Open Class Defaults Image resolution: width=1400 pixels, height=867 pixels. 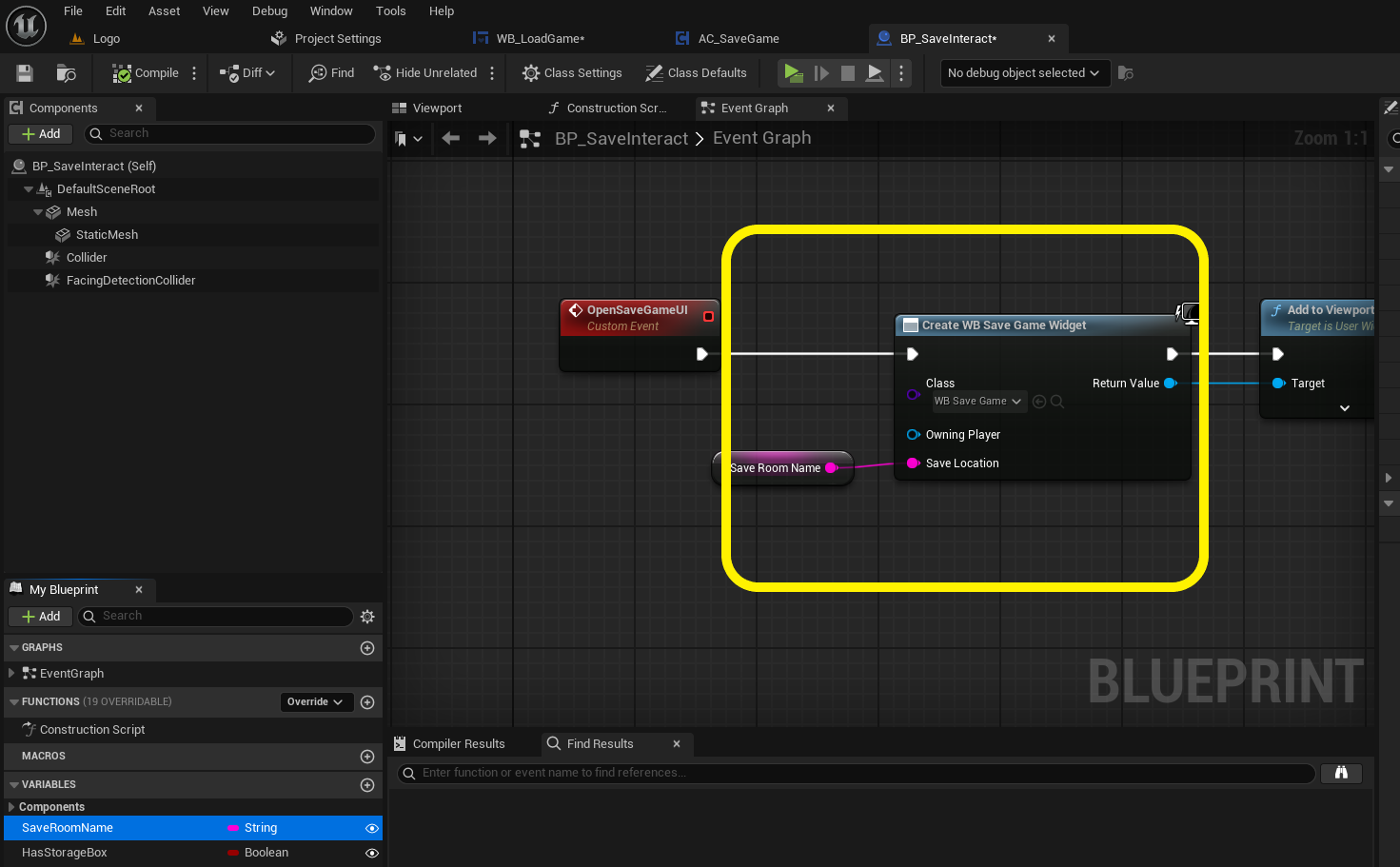[x=696, y=73]
